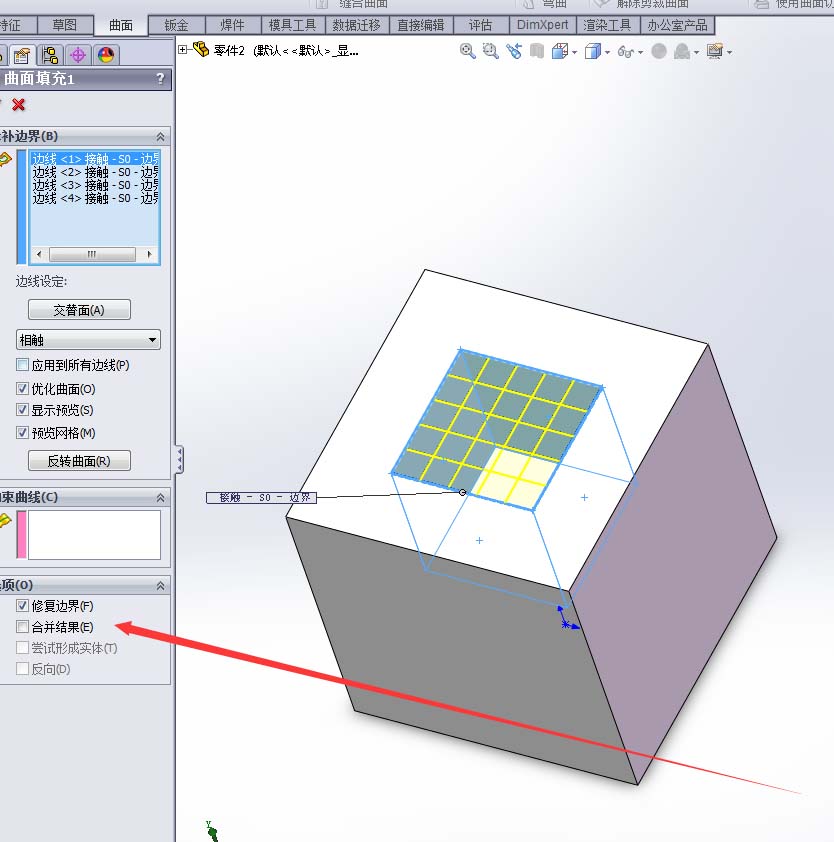Select the Zoom to Fit icon
The height and width of the screenshot is (842, 834).
pyautogui.click(x=467, y=50)
